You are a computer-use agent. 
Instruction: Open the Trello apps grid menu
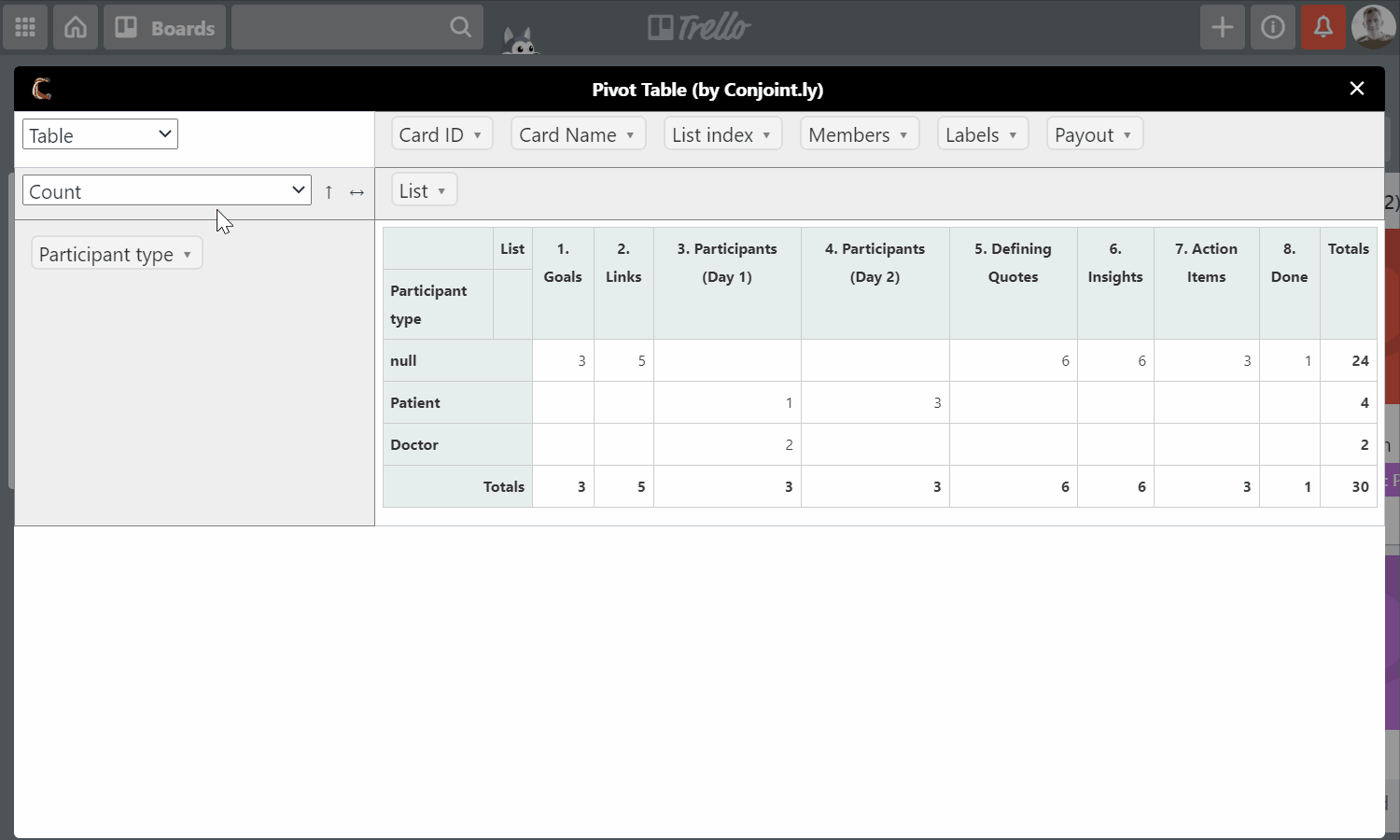pos(25,27)
